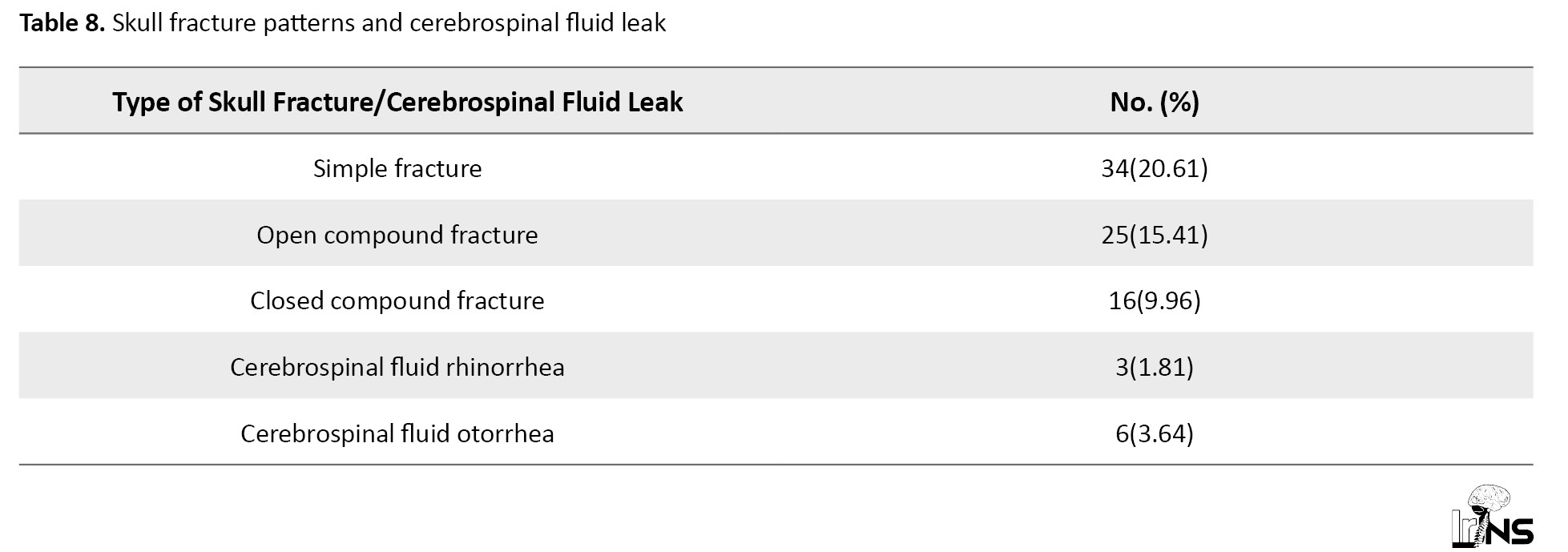
Task: Click the otorrhea value 6(3.64)
Action: point(1154,434)
